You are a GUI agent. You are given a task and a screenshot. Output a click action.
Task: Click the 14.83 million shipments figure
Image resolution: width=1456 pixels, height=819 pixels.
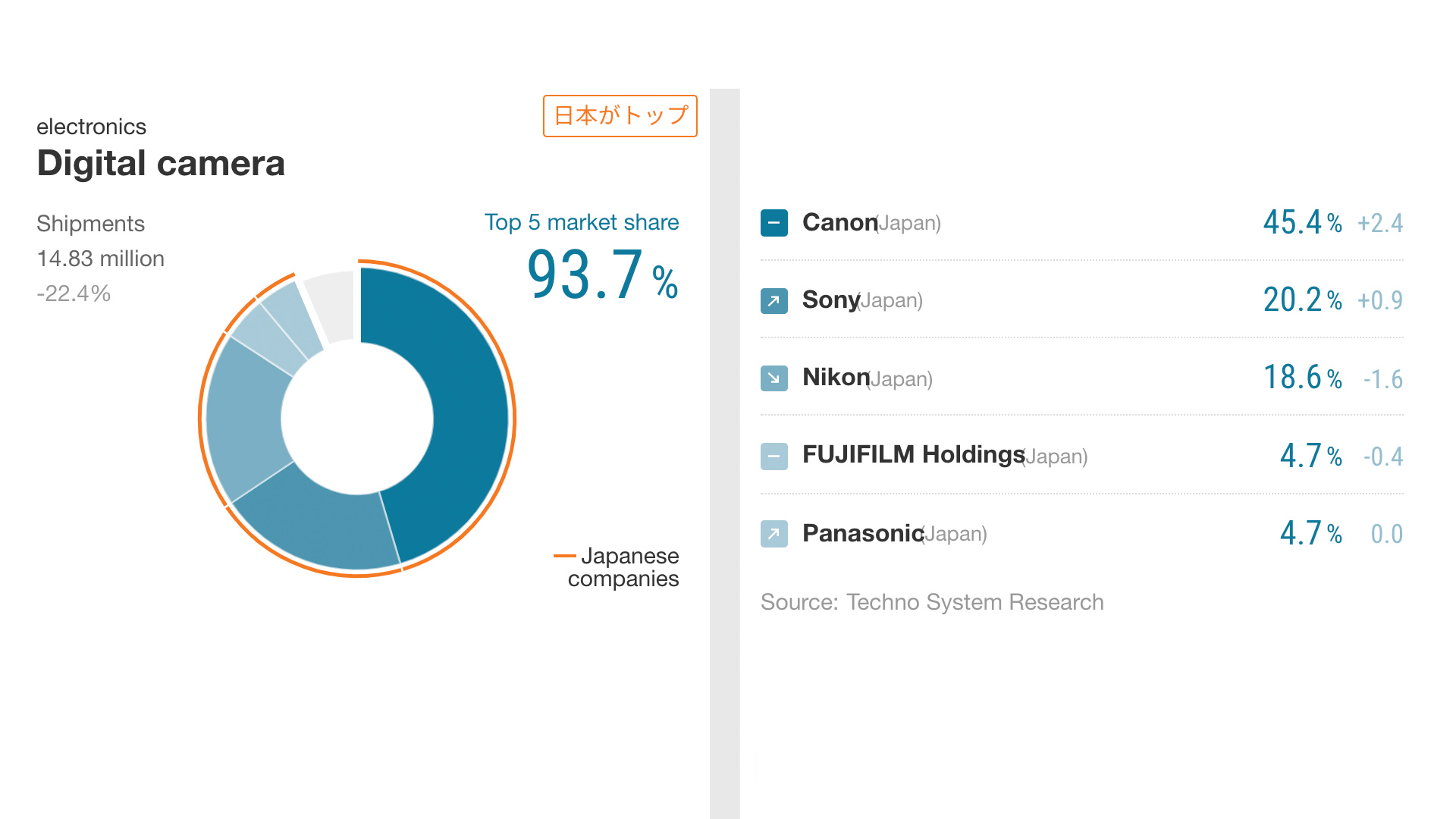coord(101,259)
